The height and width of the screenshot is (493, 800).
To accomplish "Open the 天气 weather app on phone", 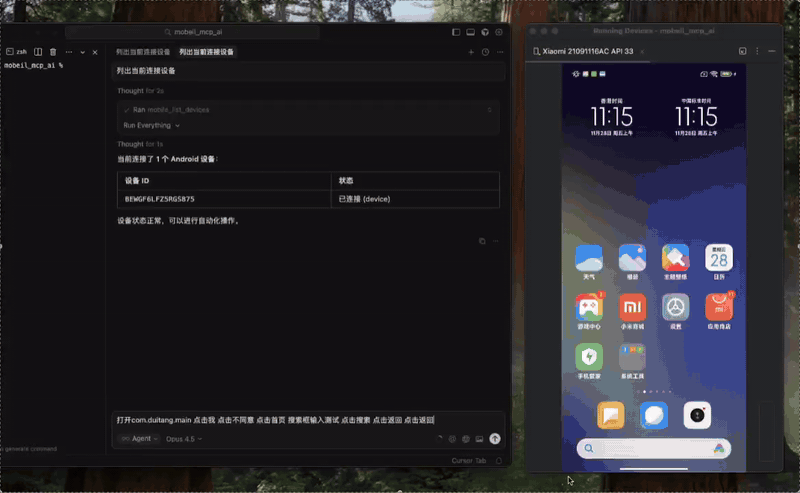I will (x=589, y=262).
